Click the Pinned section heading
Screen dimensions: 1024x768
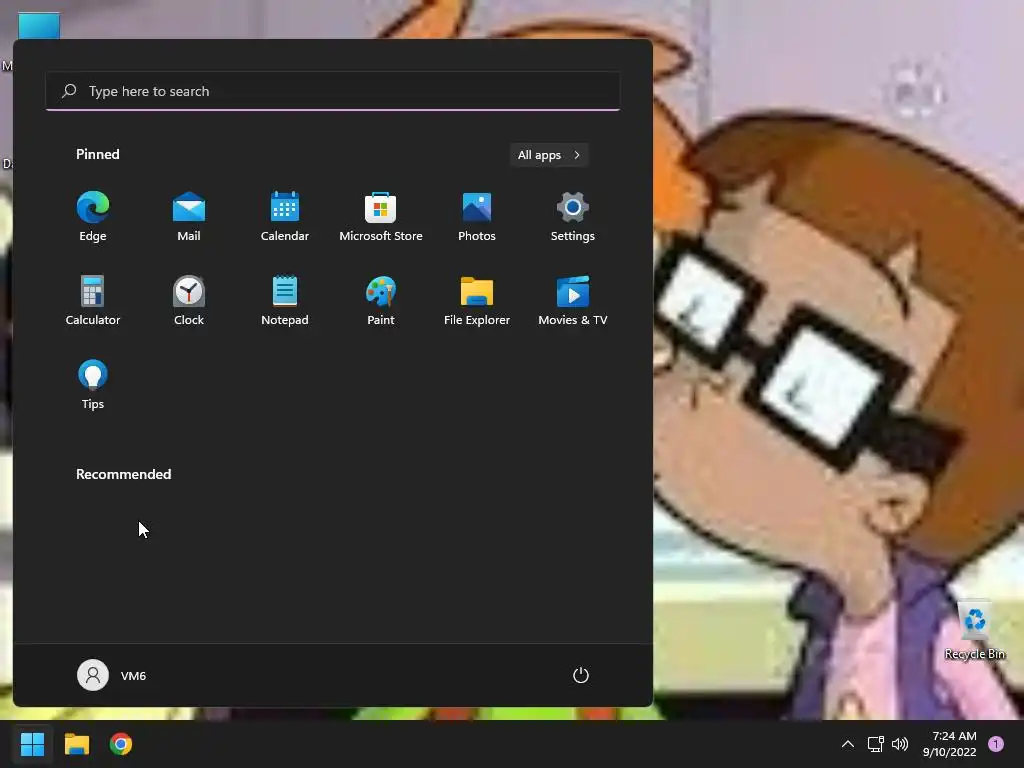tap(98, 154)
